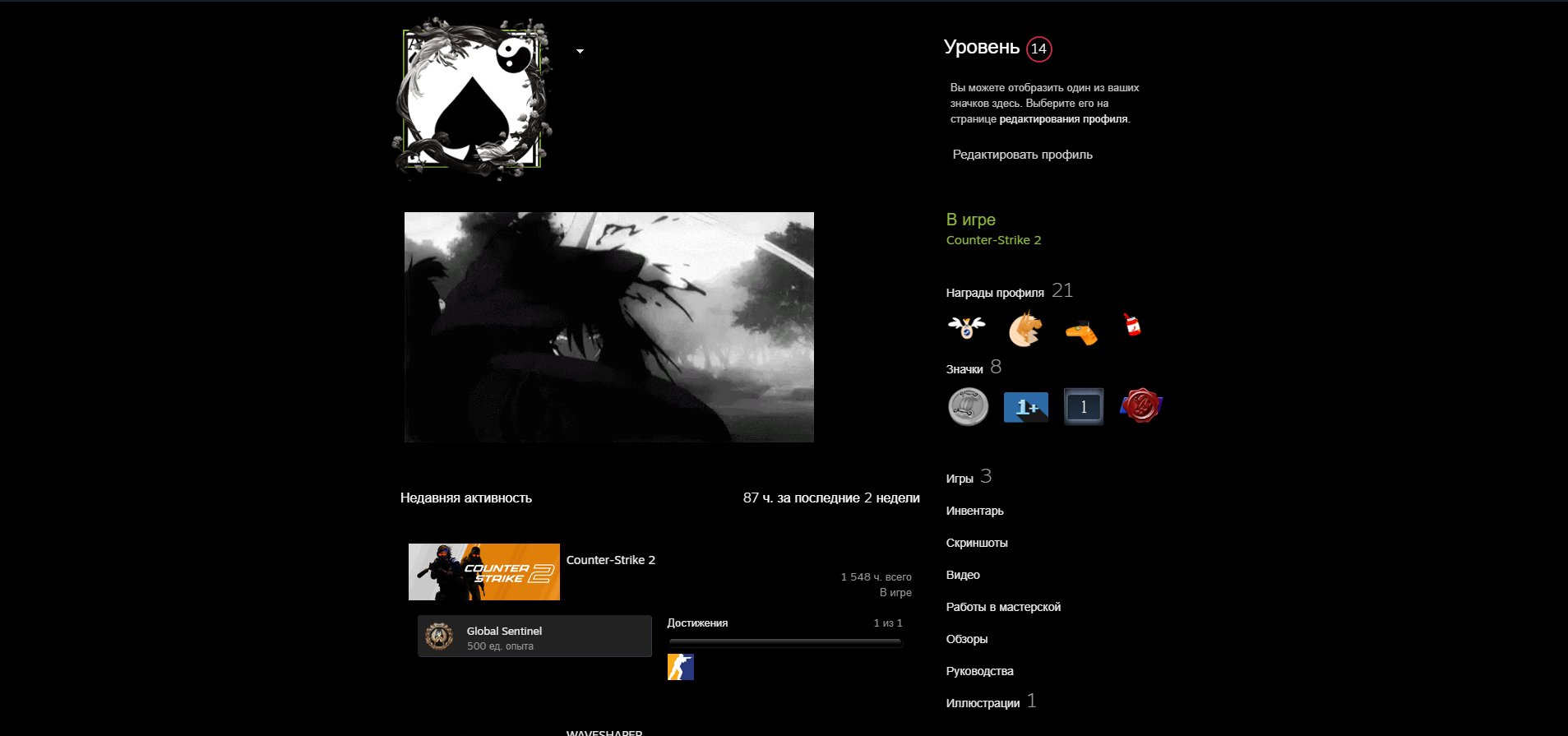Open the Иллюстрации page
Image resolution: width=1568 pixels, height=736 pixels.
click(x=983, y=703)
